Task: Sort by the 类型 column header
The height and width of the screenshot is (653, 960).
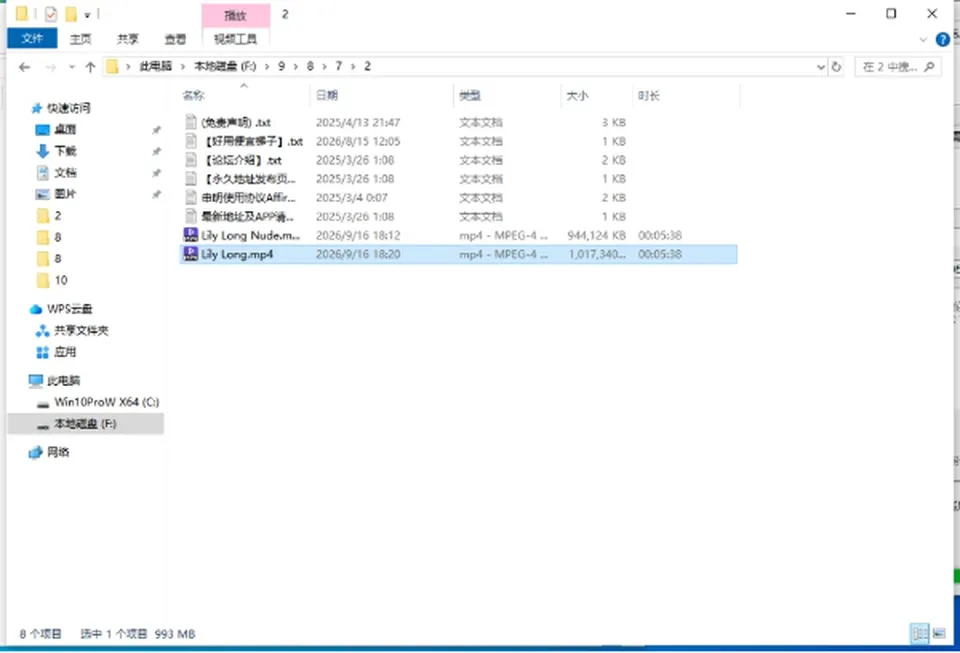Action: pos(507,95)
